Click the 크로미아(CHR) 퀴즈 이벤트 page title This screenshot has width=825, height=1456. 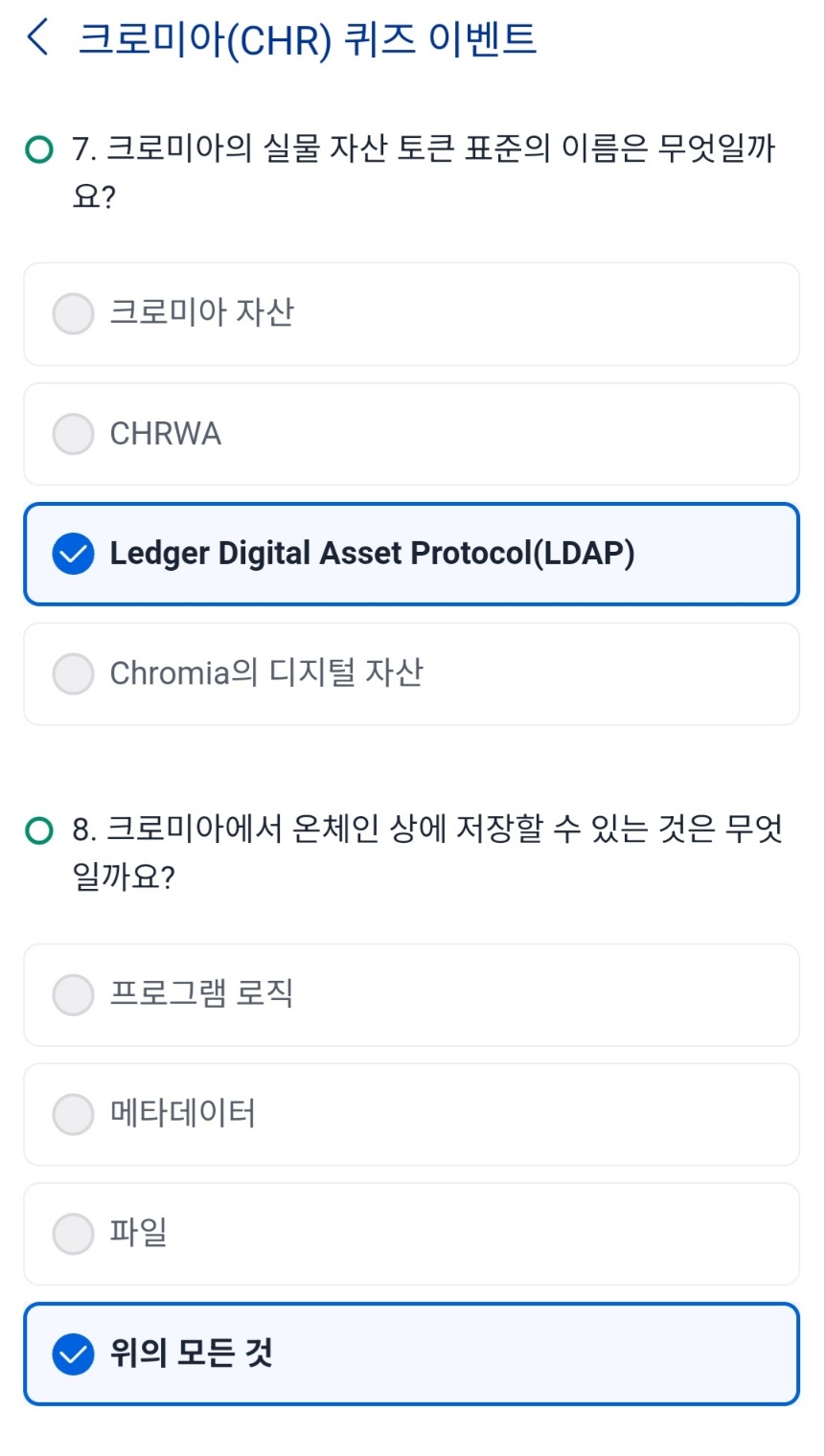(307, 39)
